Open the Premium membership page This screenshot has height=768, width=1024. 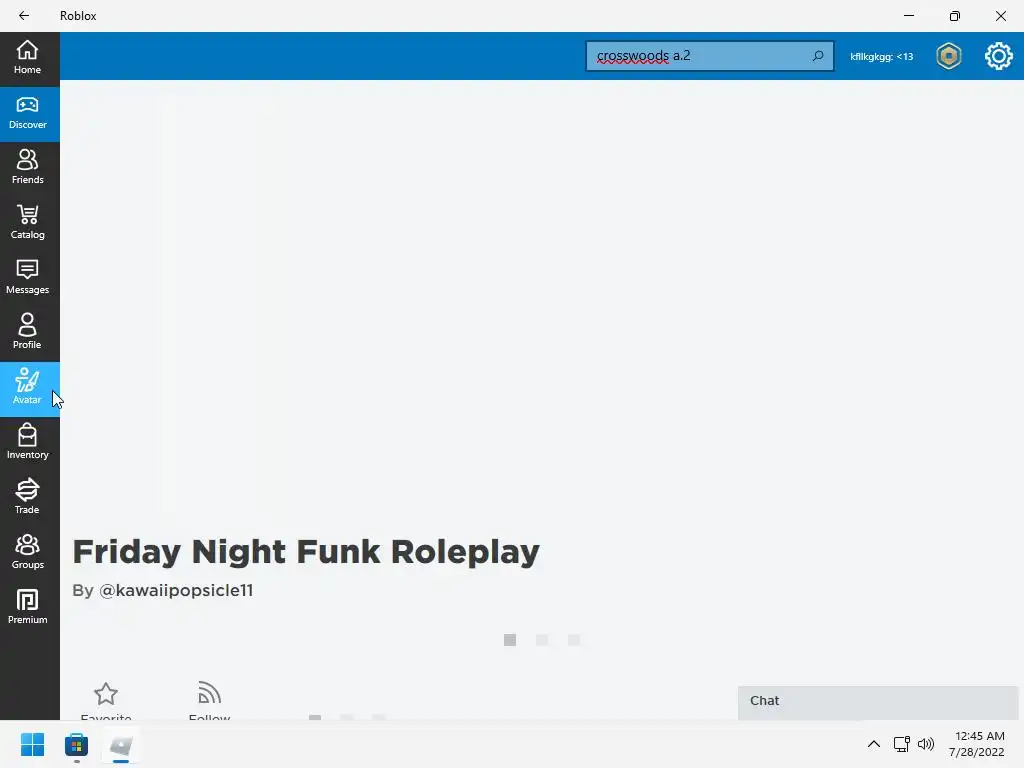click(x=27, y=608)
